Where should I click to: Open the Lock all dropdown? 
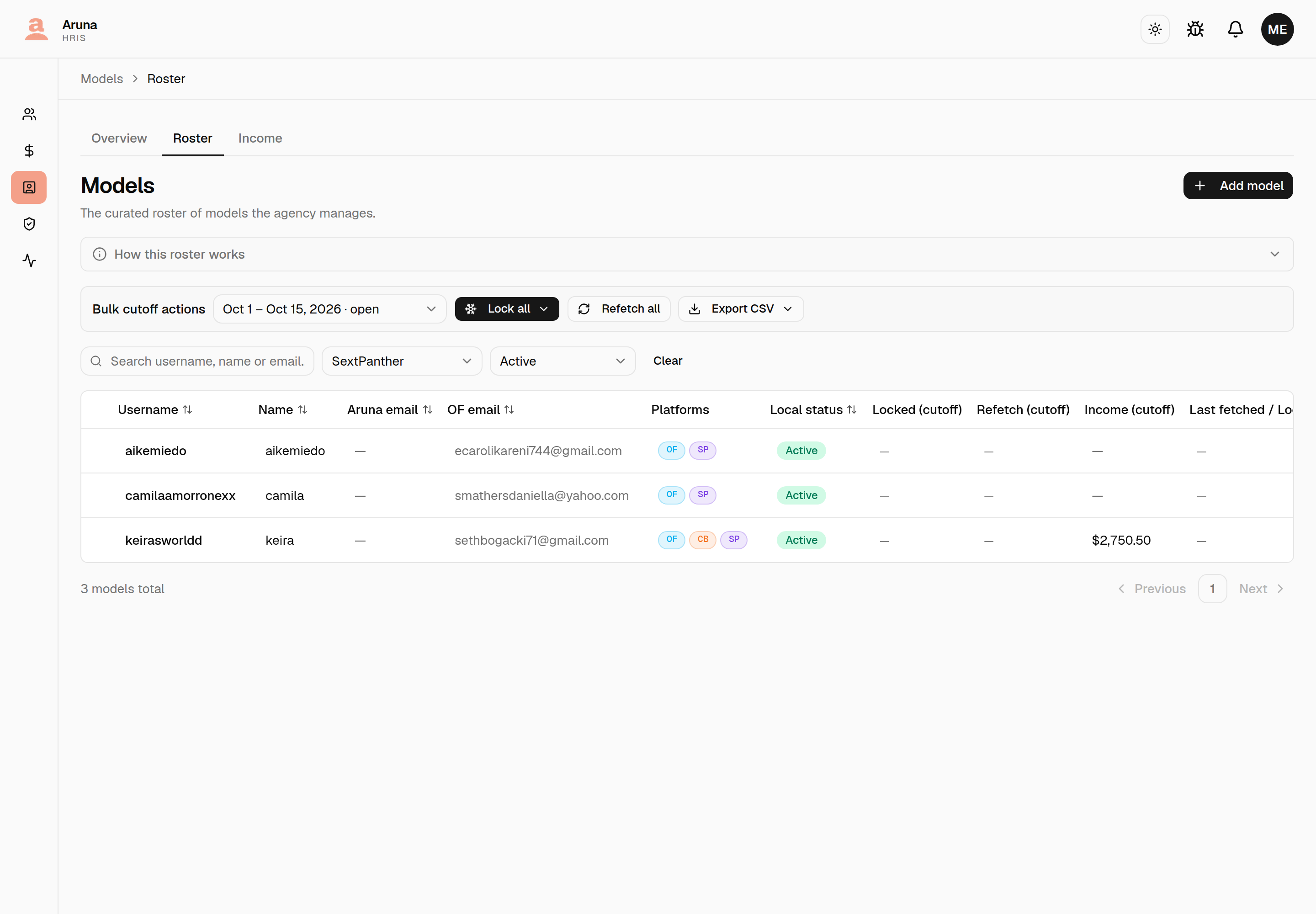(507, 309)
